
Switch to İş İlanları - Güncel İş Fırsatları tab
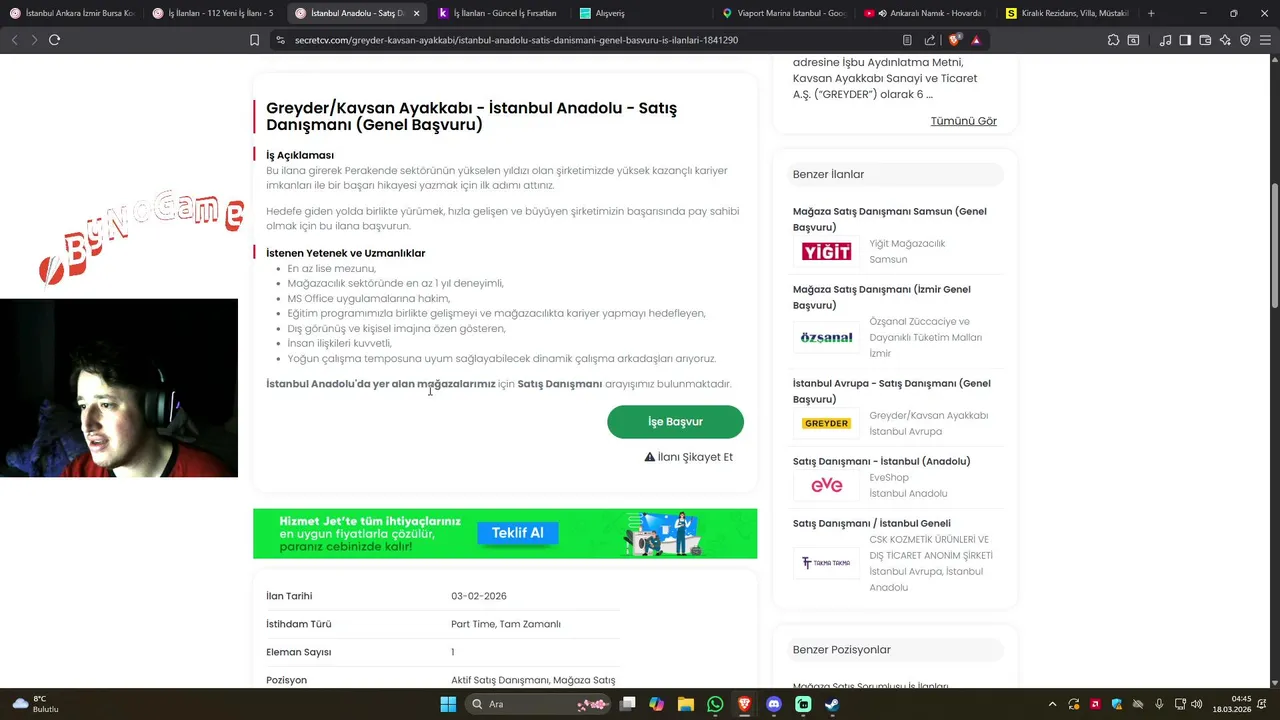click(499, 13)
